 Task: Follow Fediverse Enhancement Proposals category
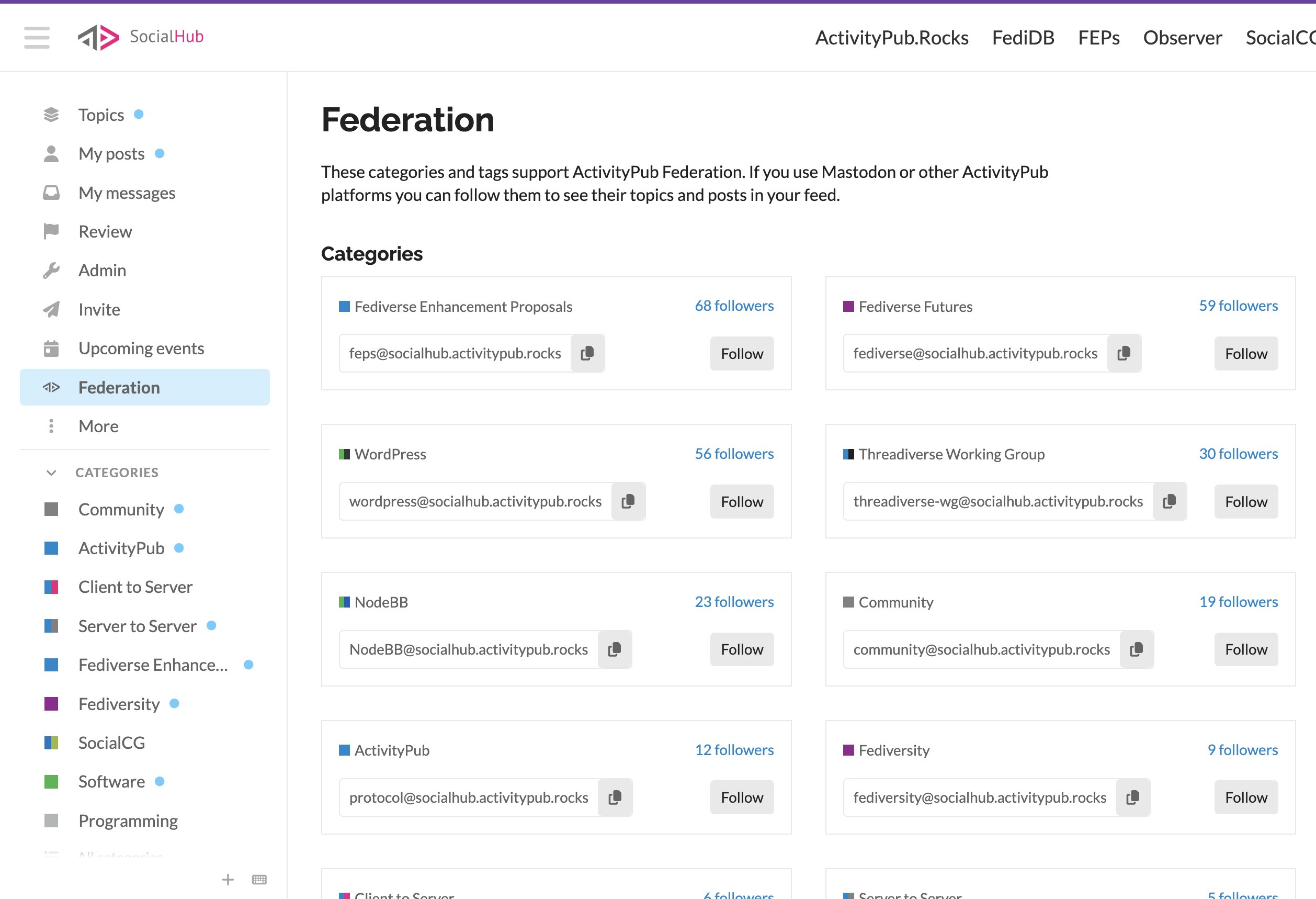[x=742, y=354]
